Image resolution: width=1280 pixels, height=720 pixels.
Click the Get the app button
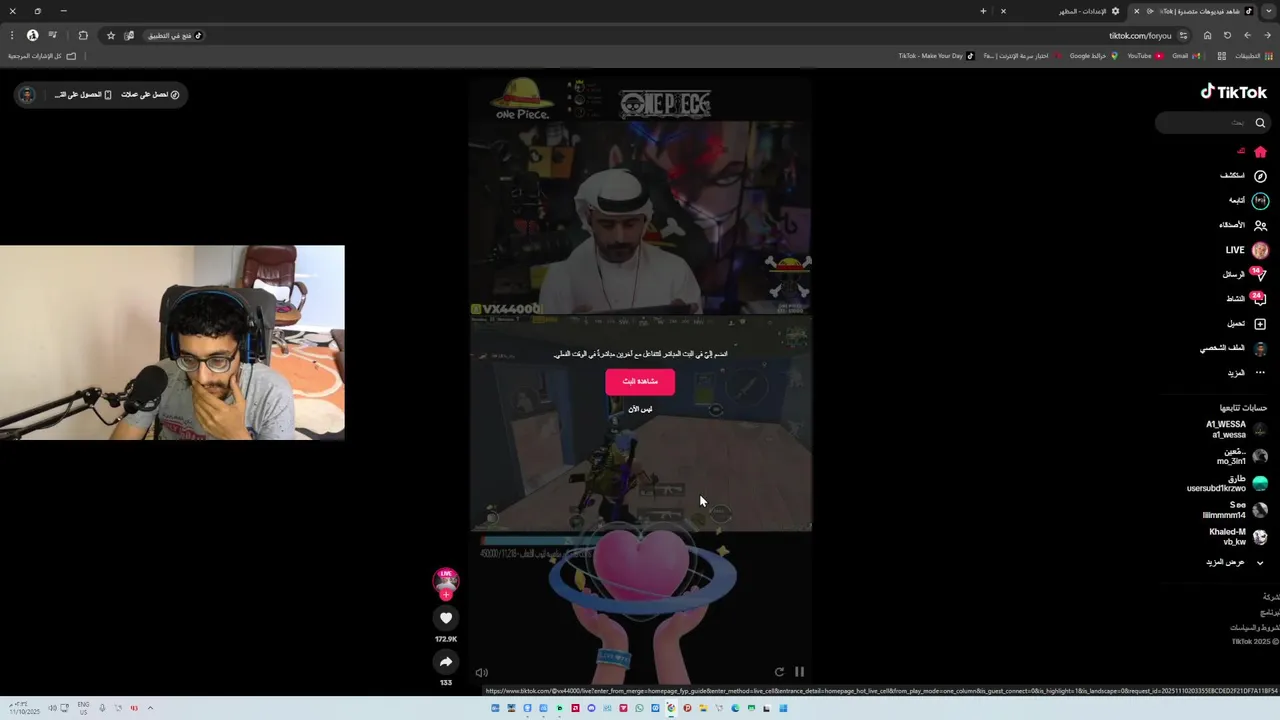coord(83,94)
